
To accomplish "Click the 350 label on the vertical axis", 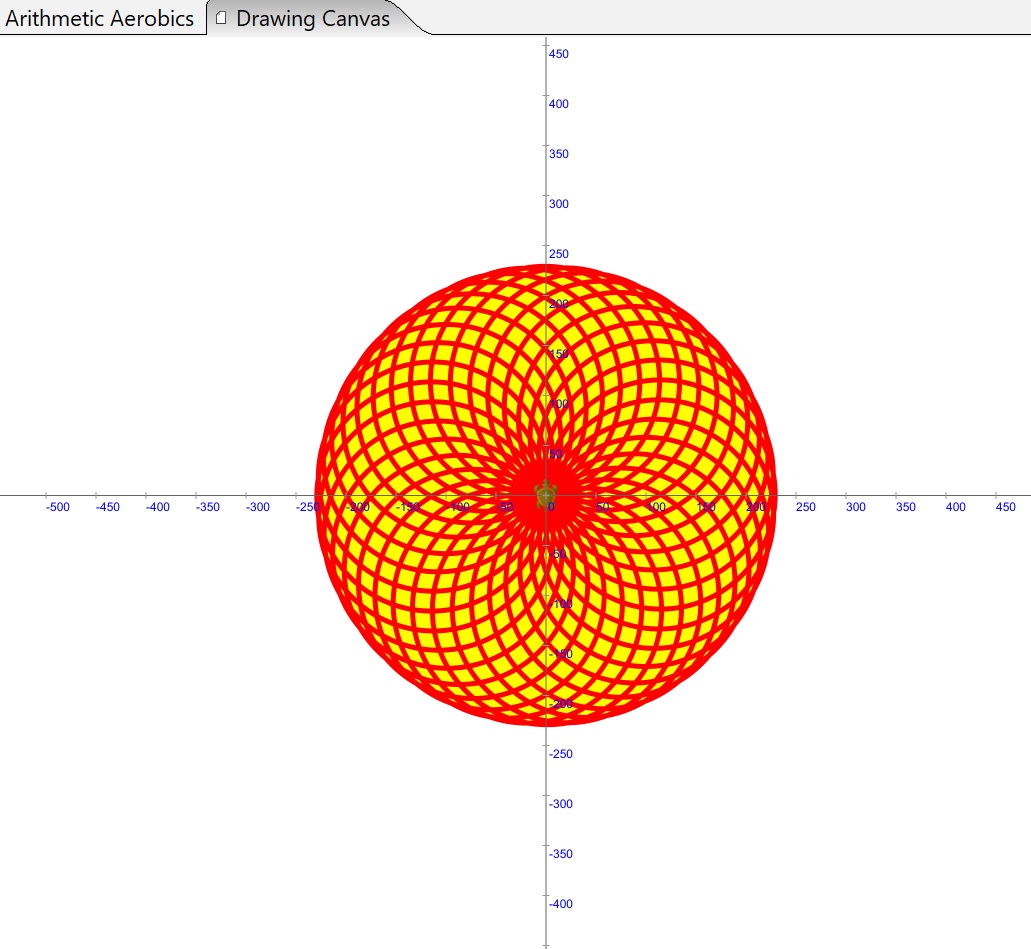I will (x=559, y=154).
